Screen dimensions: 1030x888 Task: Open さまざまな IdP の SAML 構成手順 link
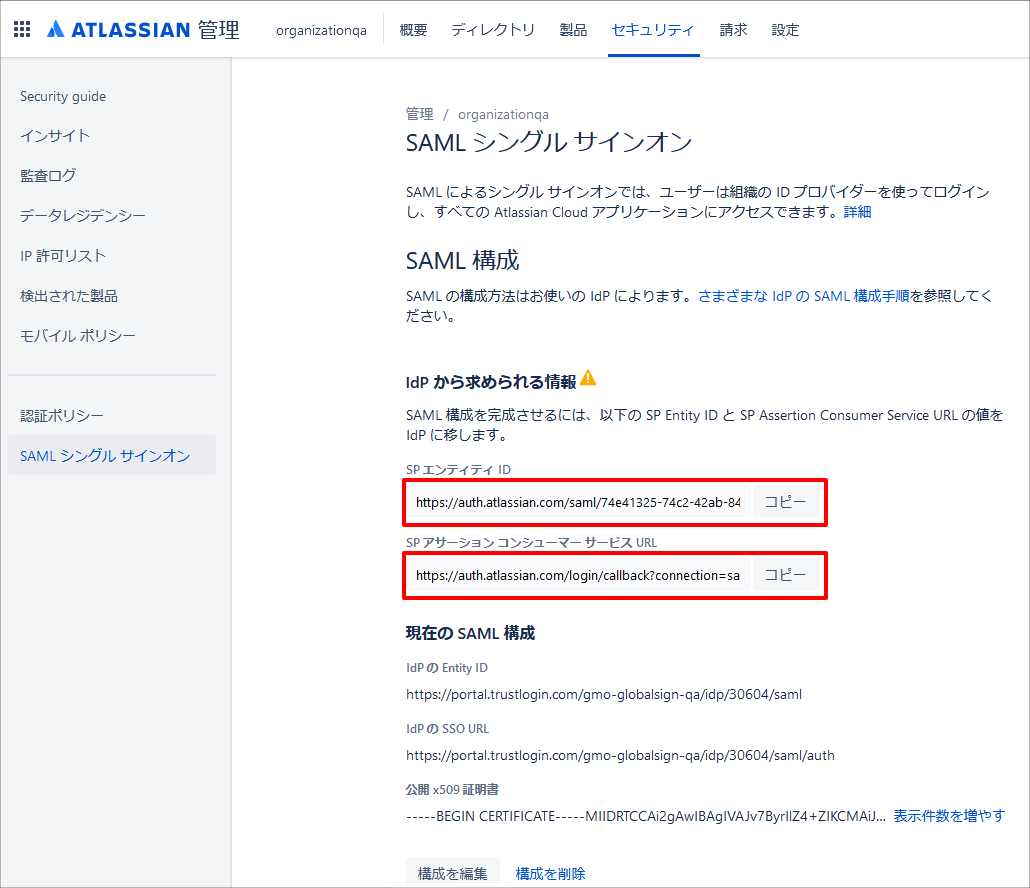coord(803,296)
